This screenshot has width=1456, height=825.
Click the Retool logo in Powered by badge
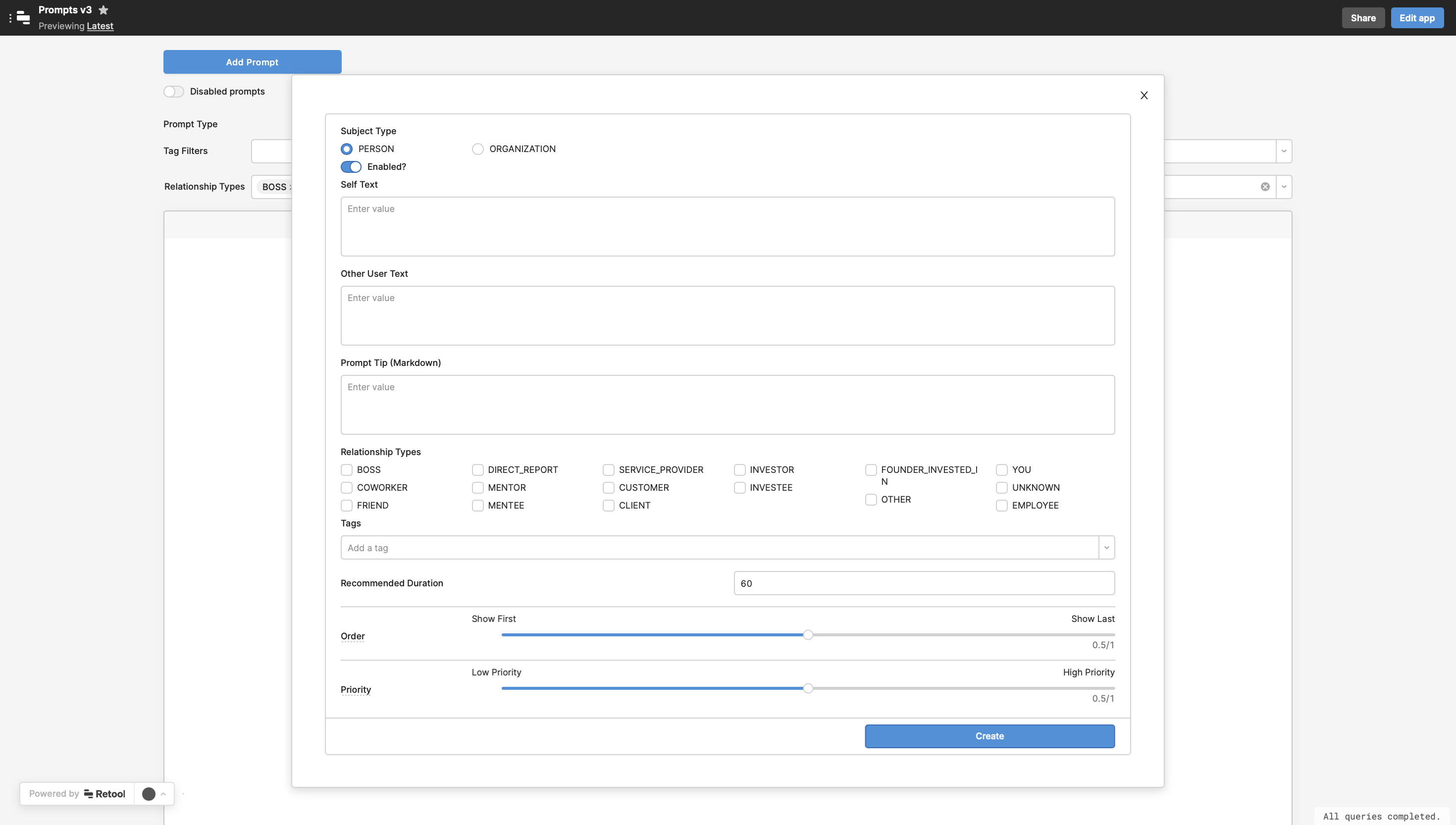point(105,793)
